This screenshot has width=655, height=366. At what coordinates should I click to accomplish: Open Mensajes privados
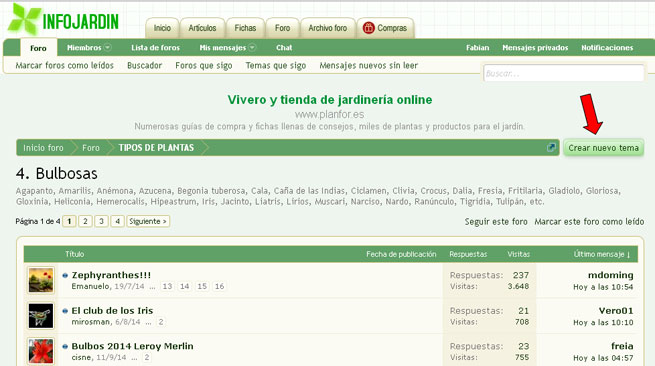(x=535, y=48)
